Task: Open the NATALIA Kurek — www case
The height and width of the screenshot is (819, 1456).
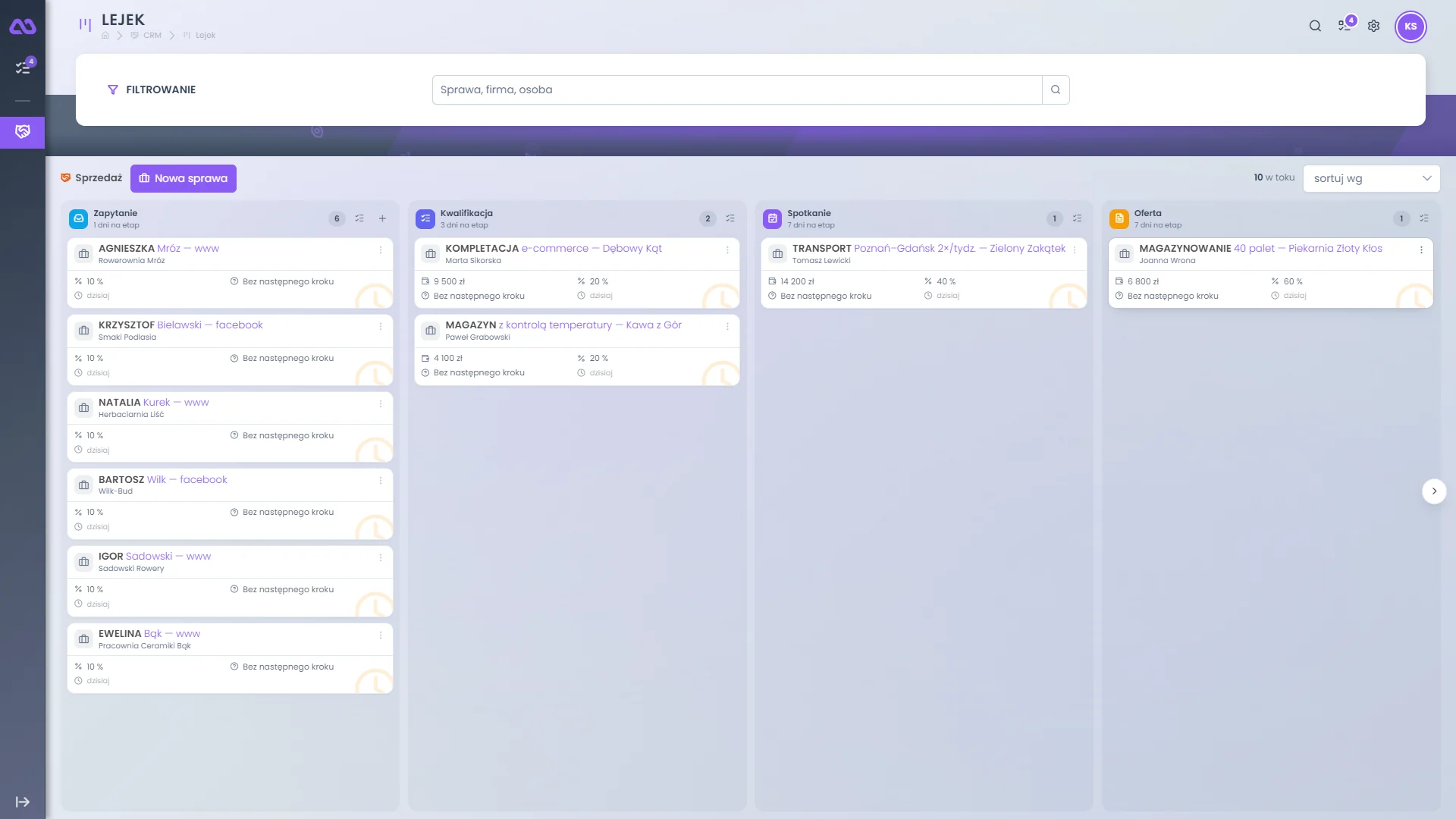Action: [x=153, y=403]
